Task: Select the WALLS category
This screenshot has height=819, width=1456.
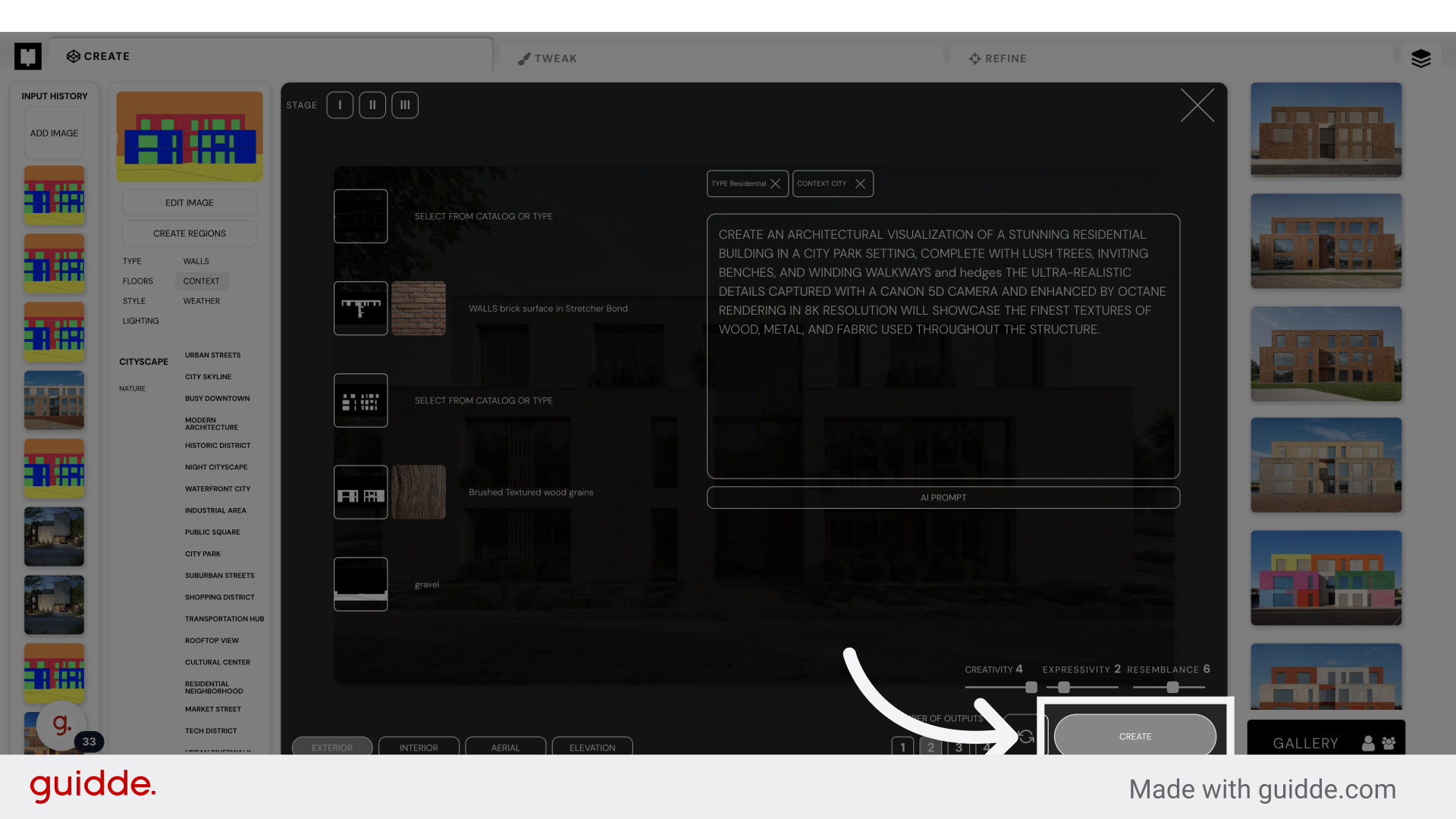Action: point(196,261)
